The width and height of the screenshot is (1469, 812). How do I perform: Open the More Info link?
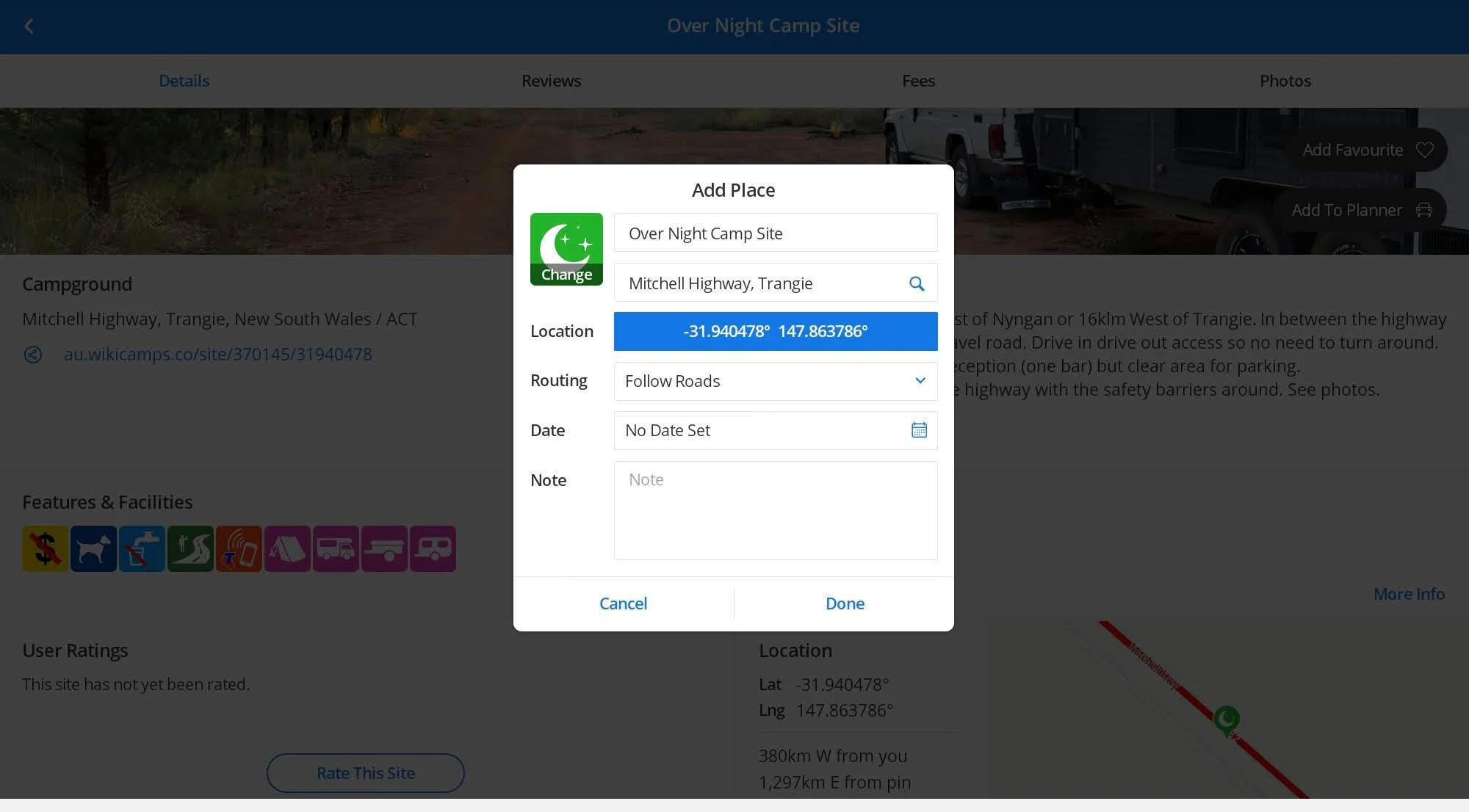coord(1409,594)
